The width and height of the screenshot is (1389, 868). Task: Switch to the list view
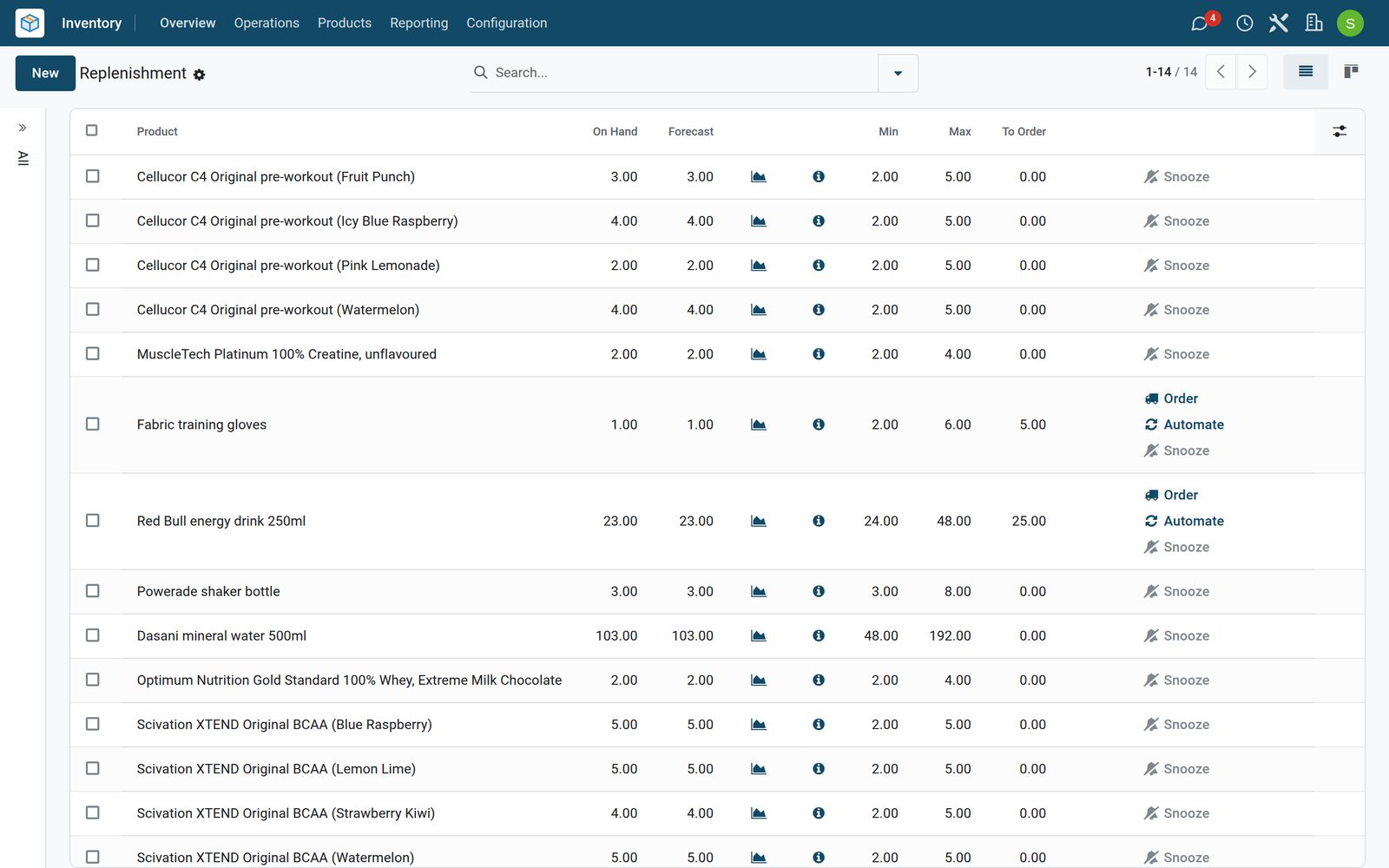1306,72
